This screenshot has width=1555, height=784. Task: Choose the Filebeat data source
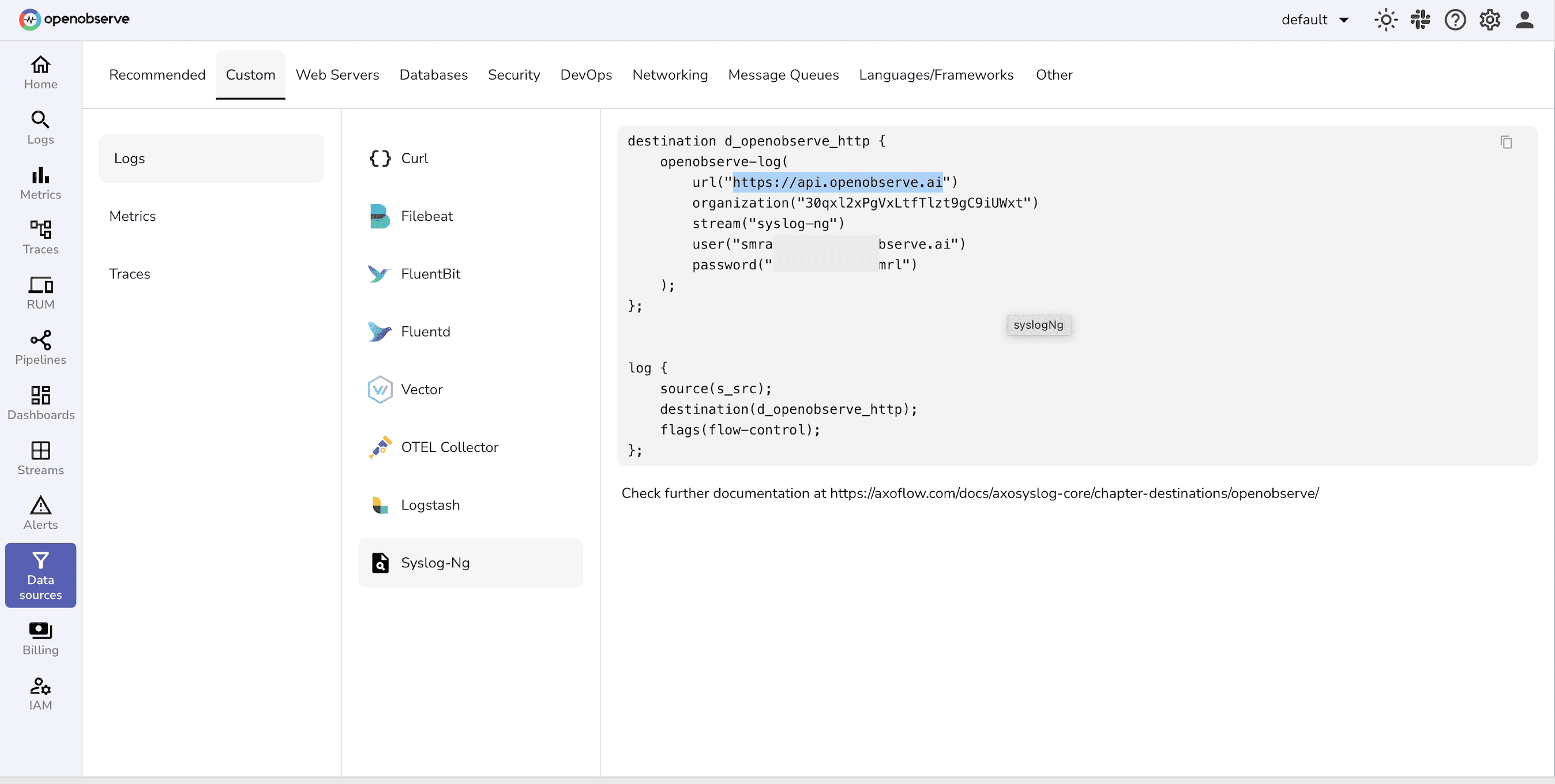point(470,216)
